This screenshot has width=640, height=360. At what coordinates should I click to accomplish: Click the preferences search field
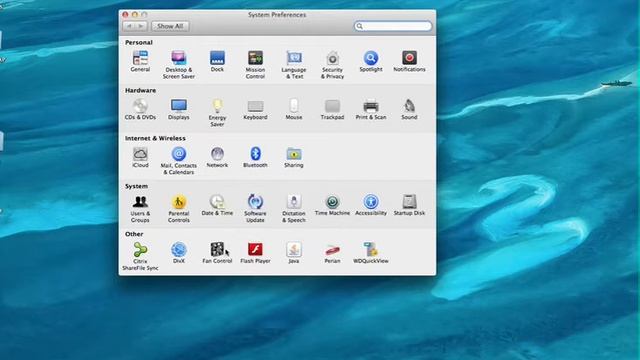pyautogui.click(x=393, y=26)
